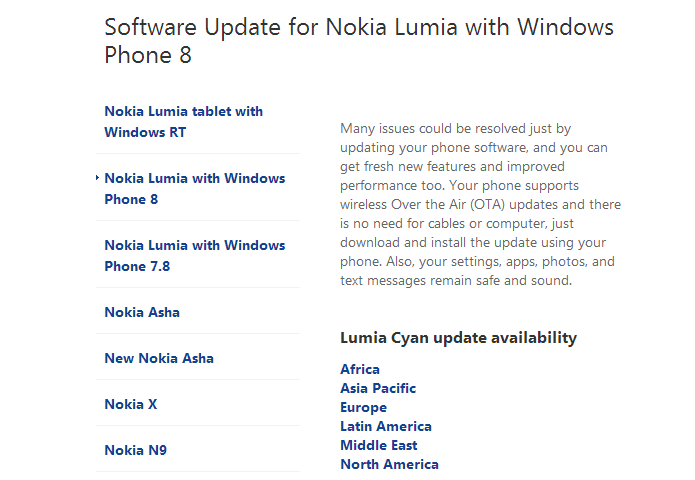Check Lumia Cyan availability in Europe
The image size is (695, 480).
[x=363, y=407]
